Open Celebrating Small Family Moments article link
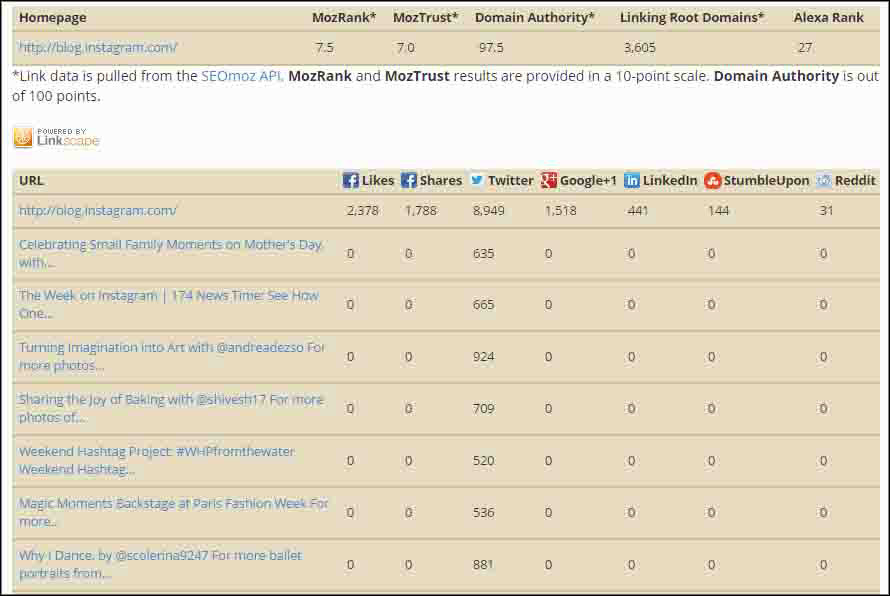890x596 pixels. click(x=171, y=244)
